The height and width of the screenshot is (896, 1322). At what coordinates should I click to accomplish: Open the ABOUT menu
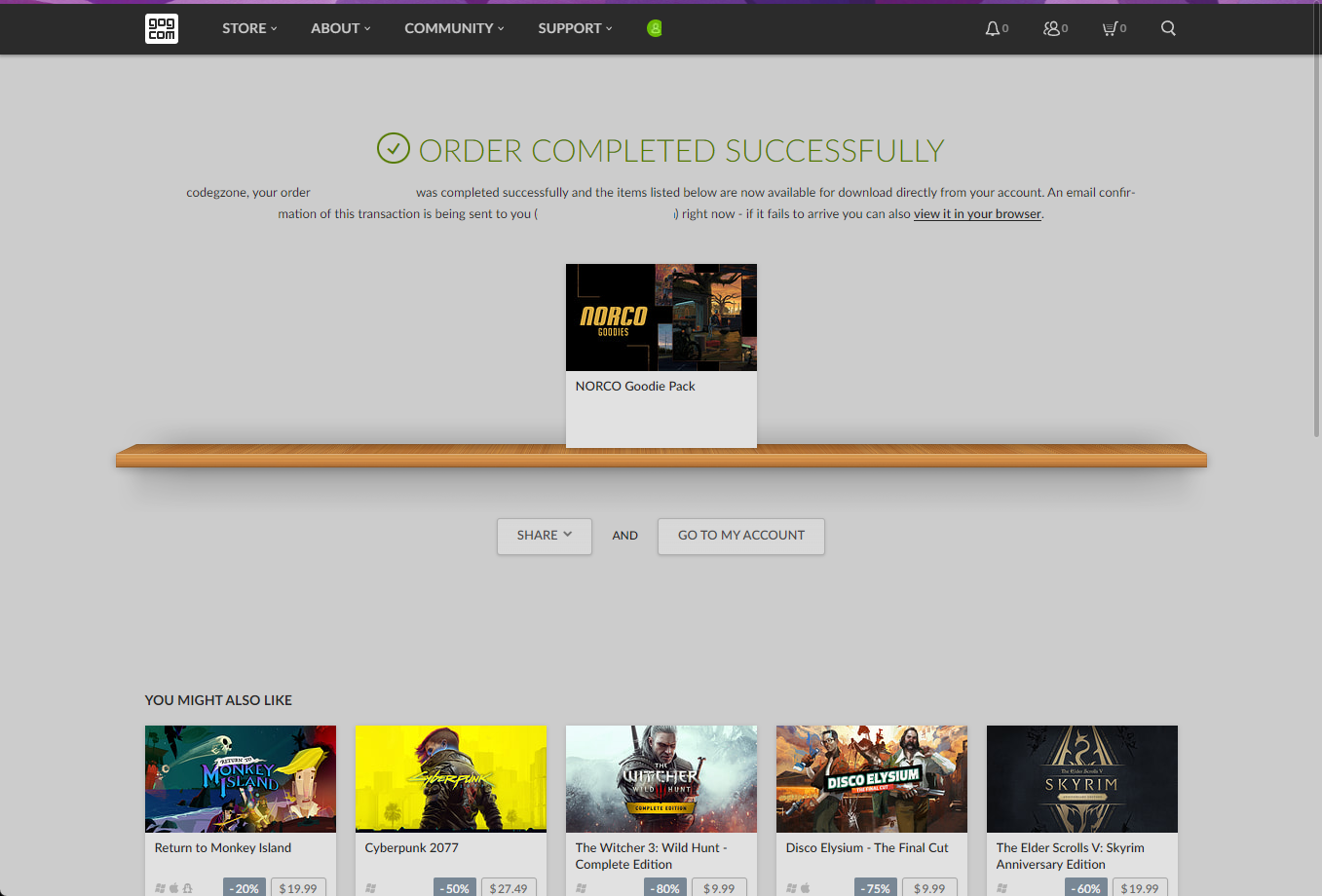pos(341,28)
